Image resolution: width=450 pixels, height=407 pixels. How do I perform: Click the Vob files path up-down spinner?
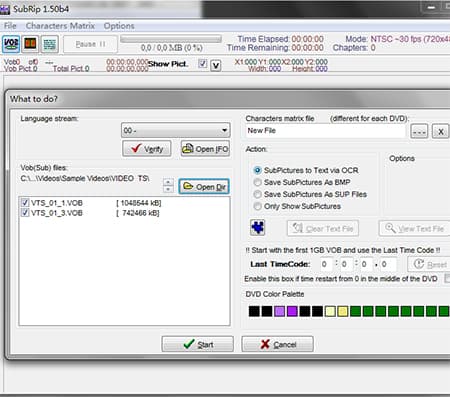coord(168,185)
